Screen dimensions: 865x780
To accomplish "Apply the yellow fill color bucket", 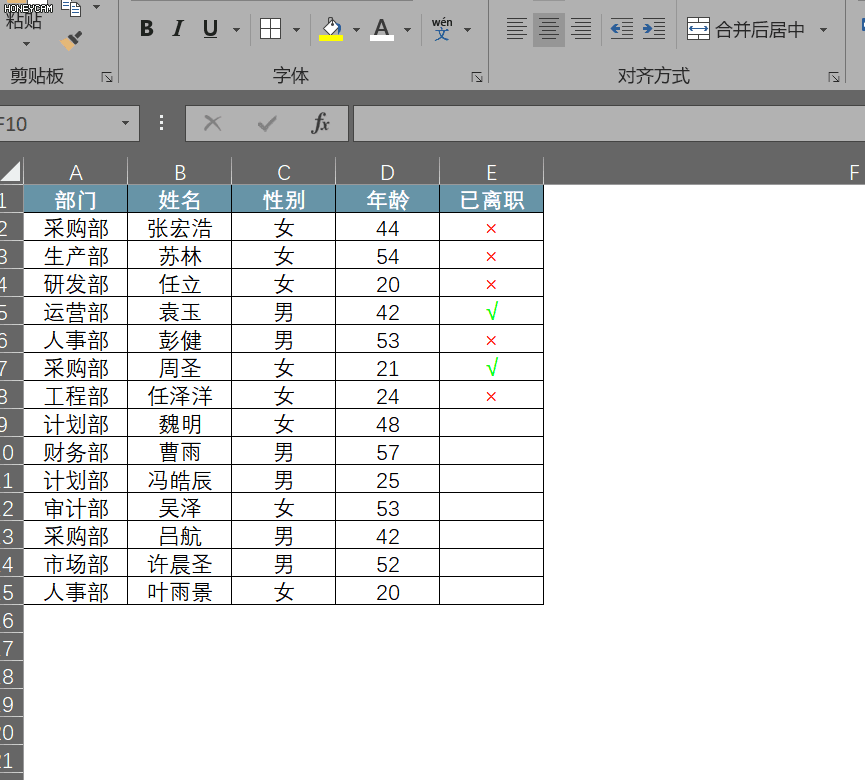I will tap(331, 29).
